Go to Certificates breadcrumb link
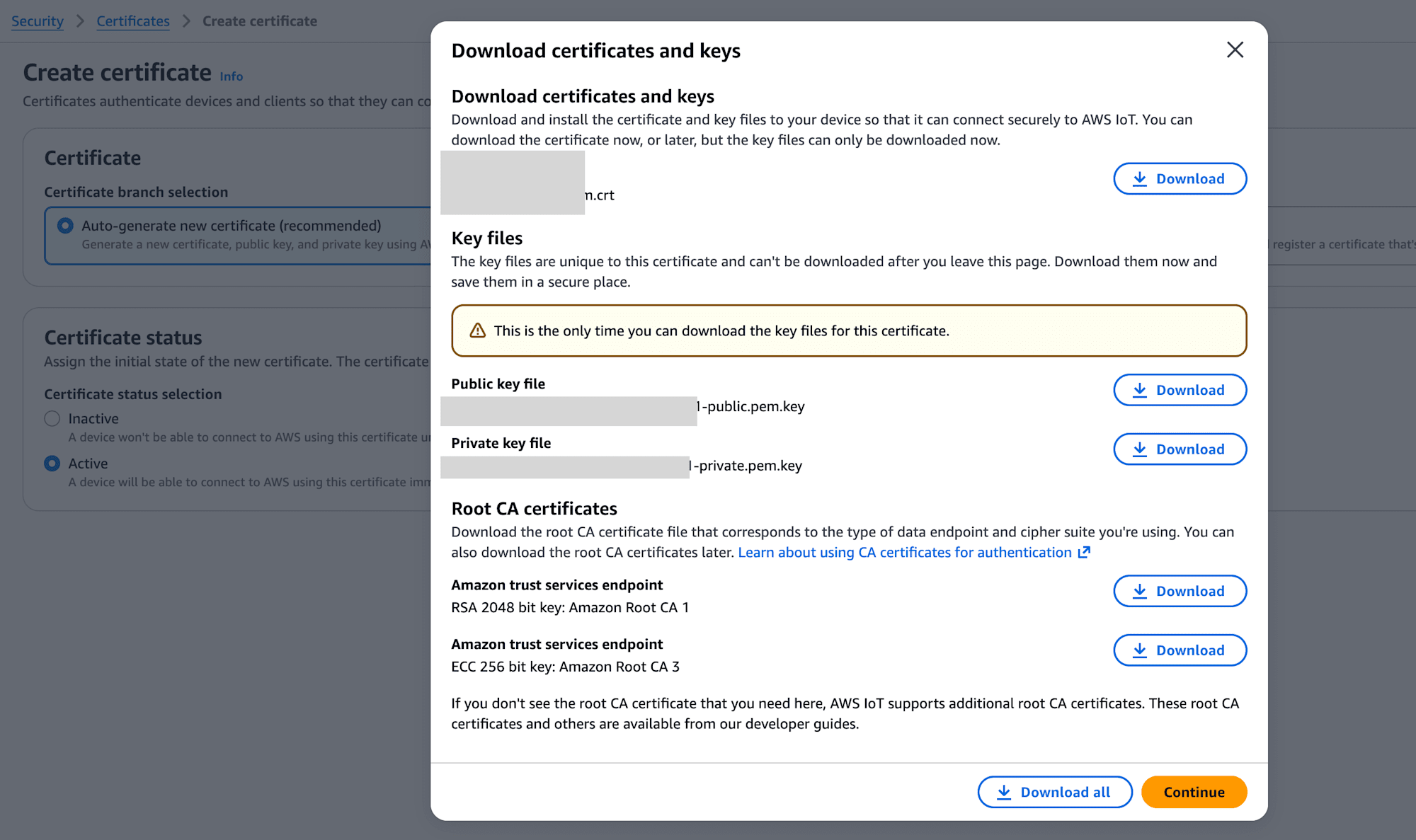 click(x=133, y=21)
